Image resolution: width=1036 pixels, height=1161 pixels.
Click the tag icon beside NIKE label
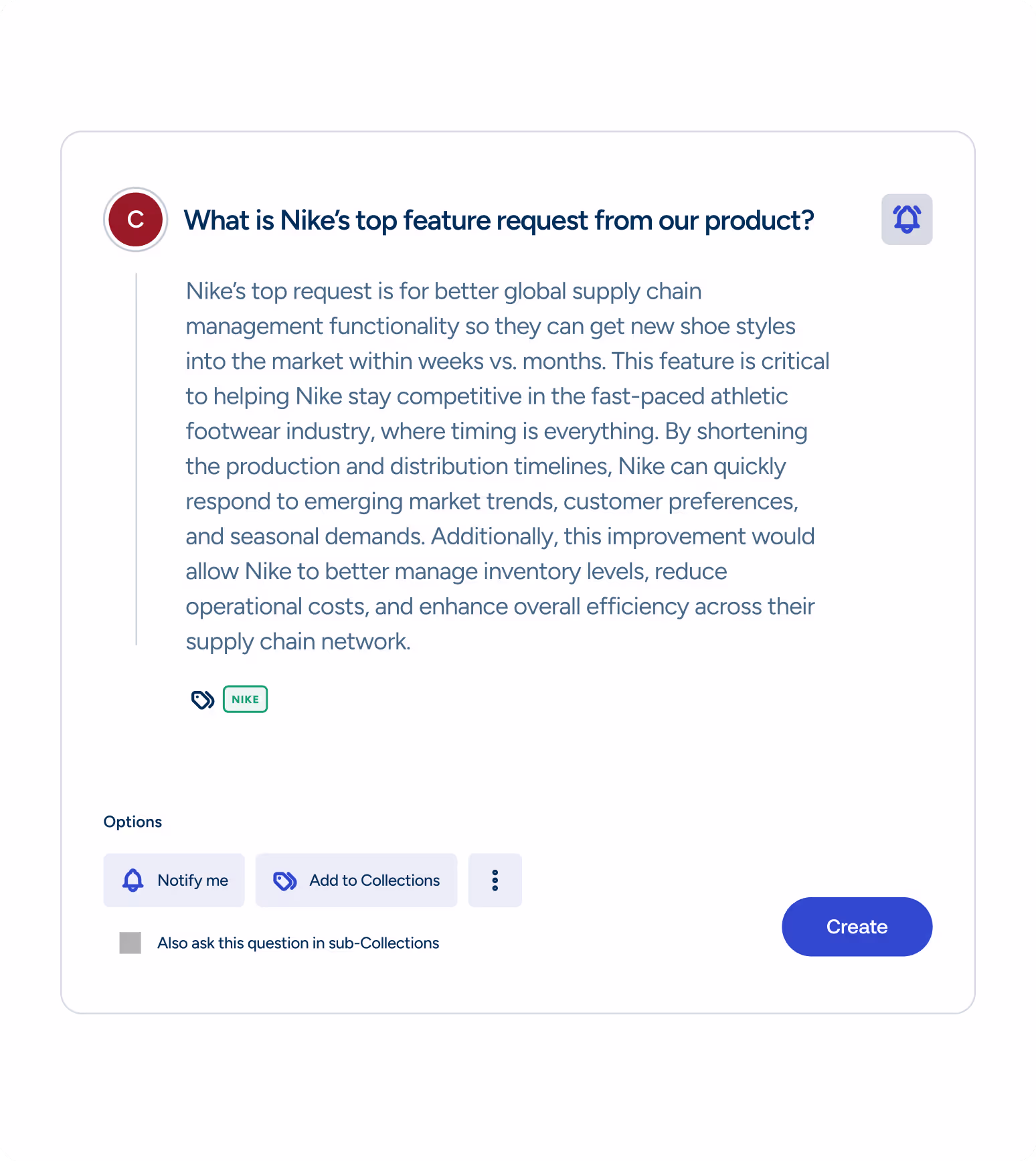[202, 700]
